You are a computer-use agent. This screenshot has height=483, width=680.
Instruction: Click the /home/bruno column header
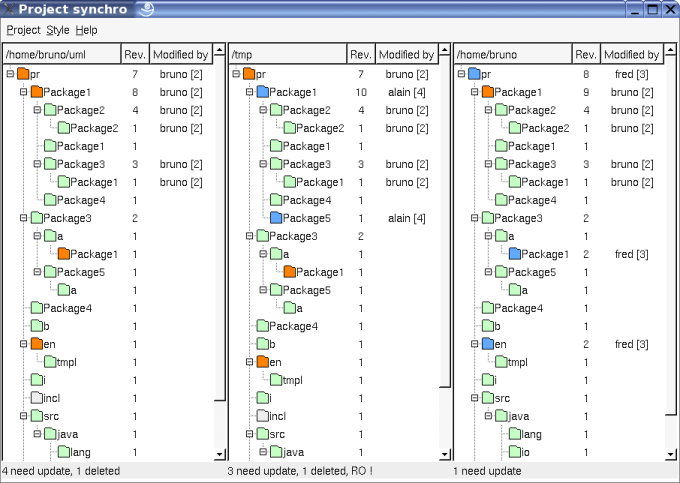513,54
